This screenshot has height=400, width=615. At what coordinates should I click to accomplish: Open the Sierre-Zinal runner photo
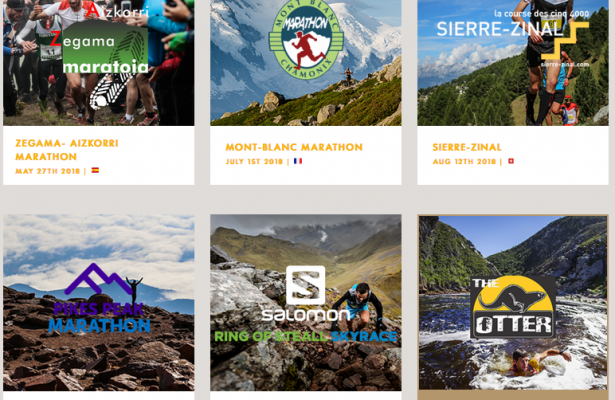513,63
